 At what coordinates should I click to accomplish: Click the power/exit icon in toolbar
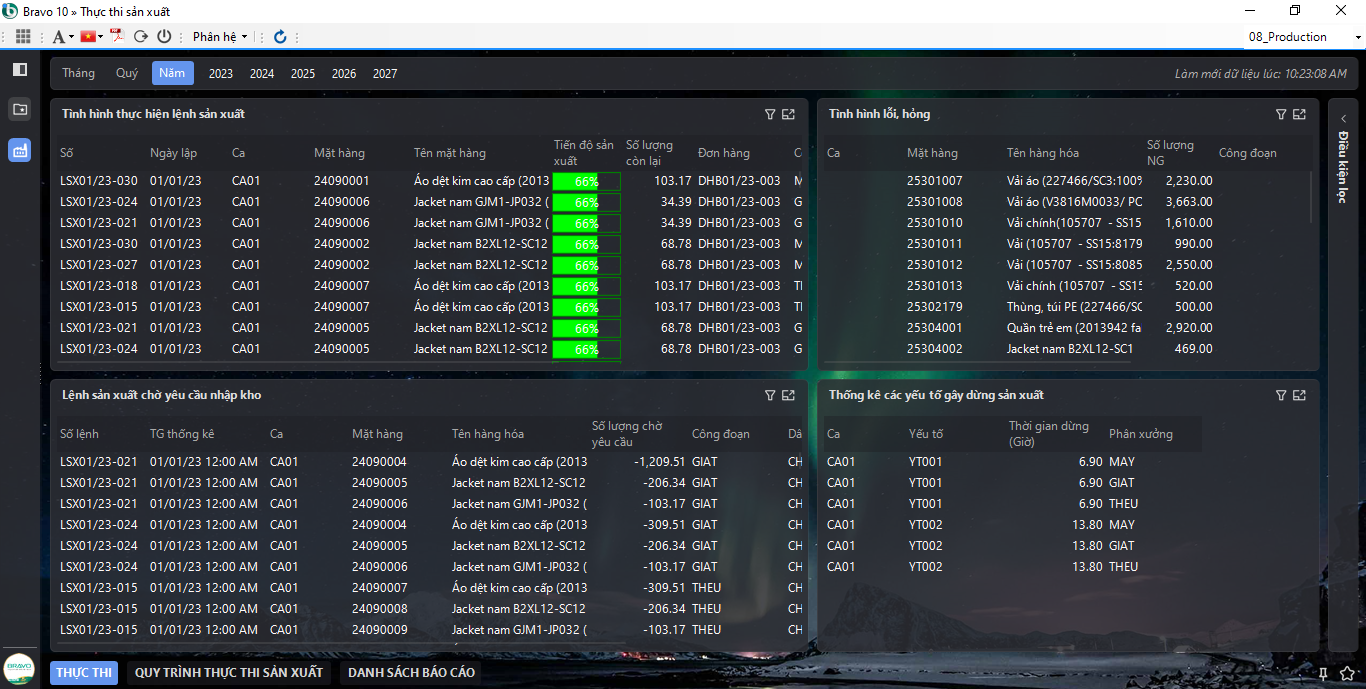point(164,37)
